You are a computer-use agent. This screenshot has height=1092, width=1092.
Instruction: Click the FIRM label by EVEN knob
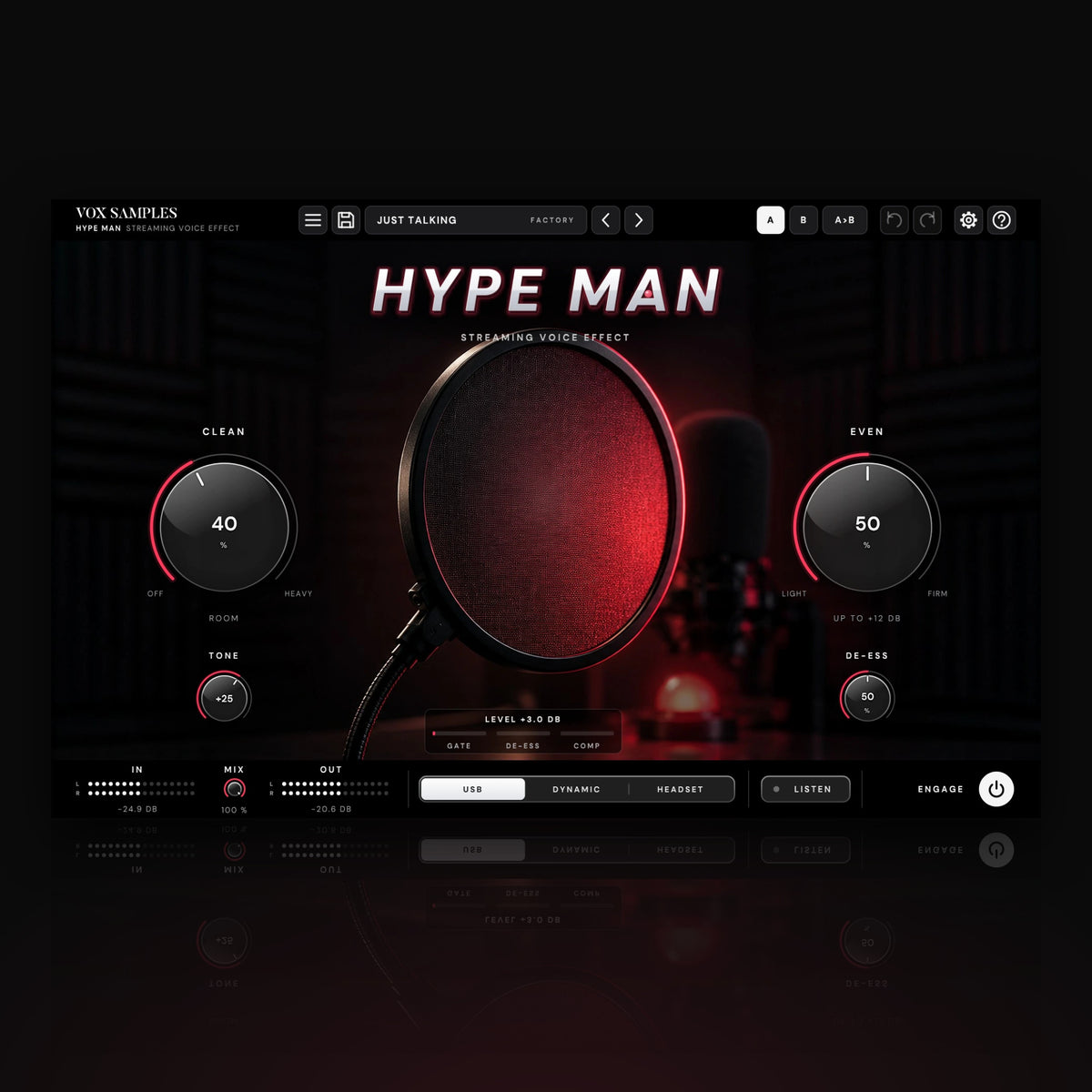coord(937,594)
